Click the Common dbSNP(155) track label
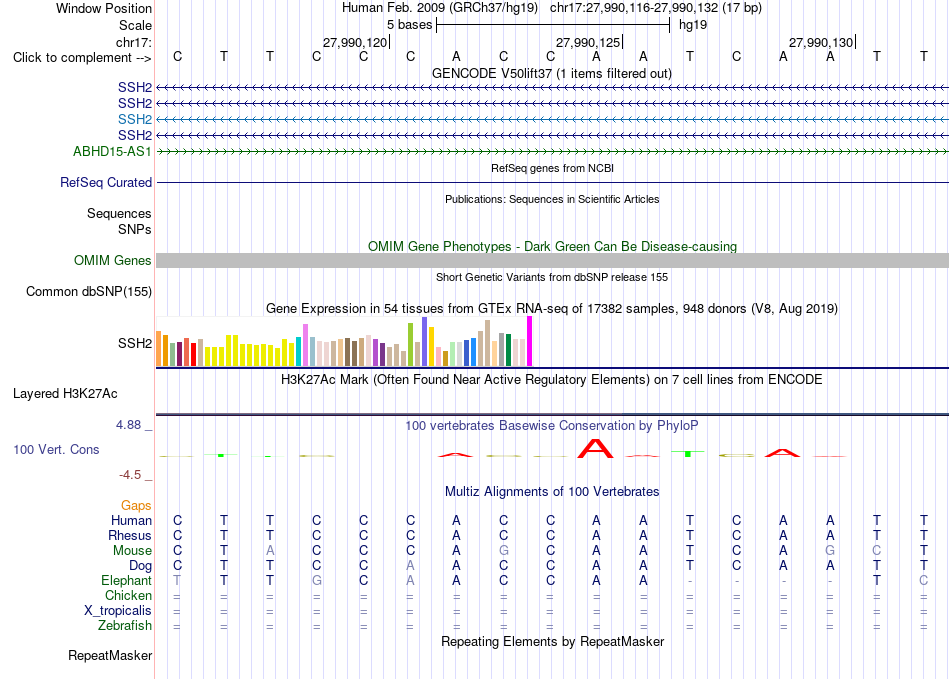Image resolution: width=950 pixels, height=679 pixels. tap(89, 291)
